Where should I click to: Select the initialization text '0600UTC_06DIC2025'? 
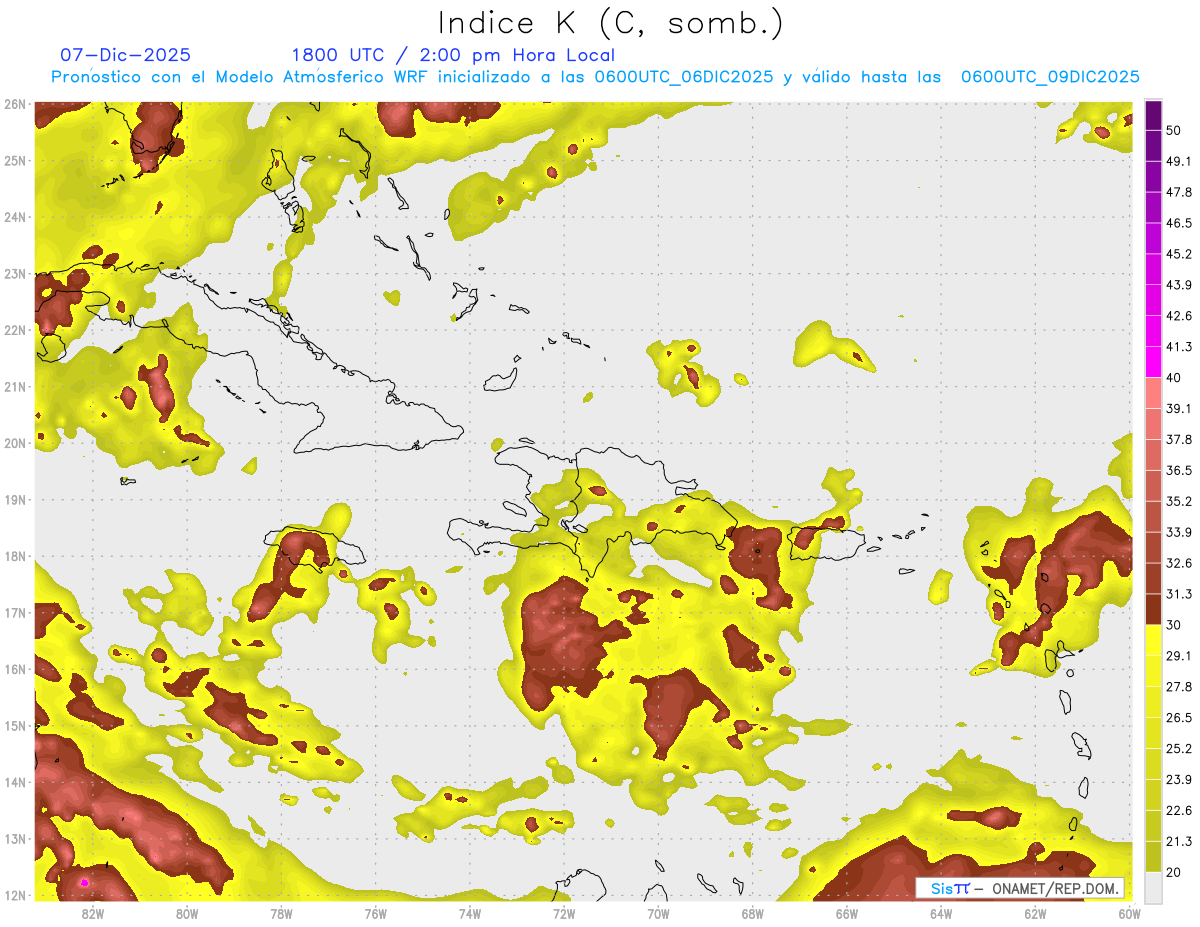pyautogui.click(x=683, y=77)
